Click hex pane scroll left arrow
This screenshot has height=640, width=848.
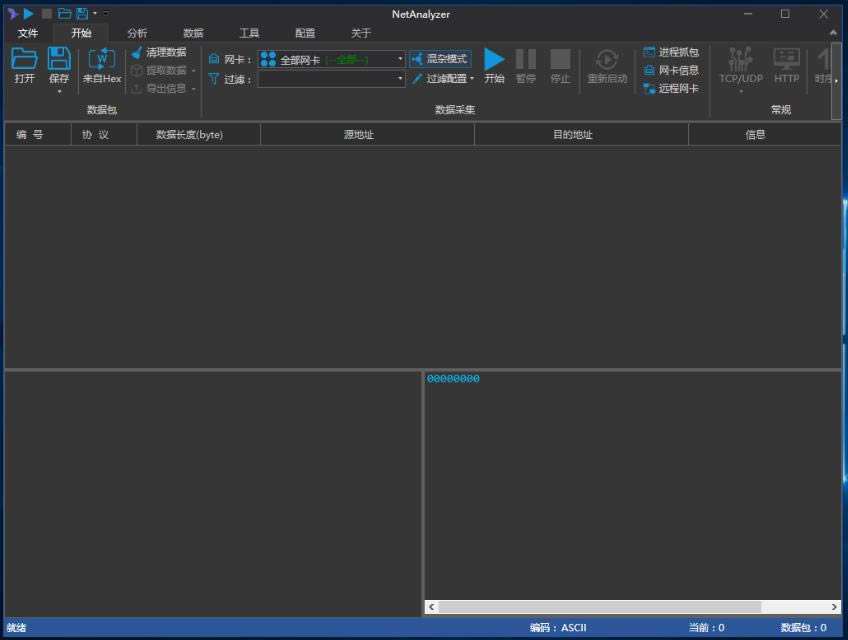432,607
